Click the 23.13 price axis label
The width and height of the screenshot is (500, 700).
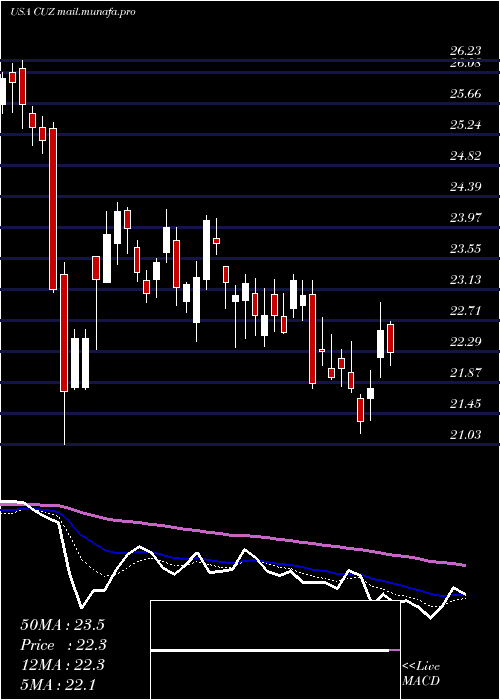coord(465,280)
